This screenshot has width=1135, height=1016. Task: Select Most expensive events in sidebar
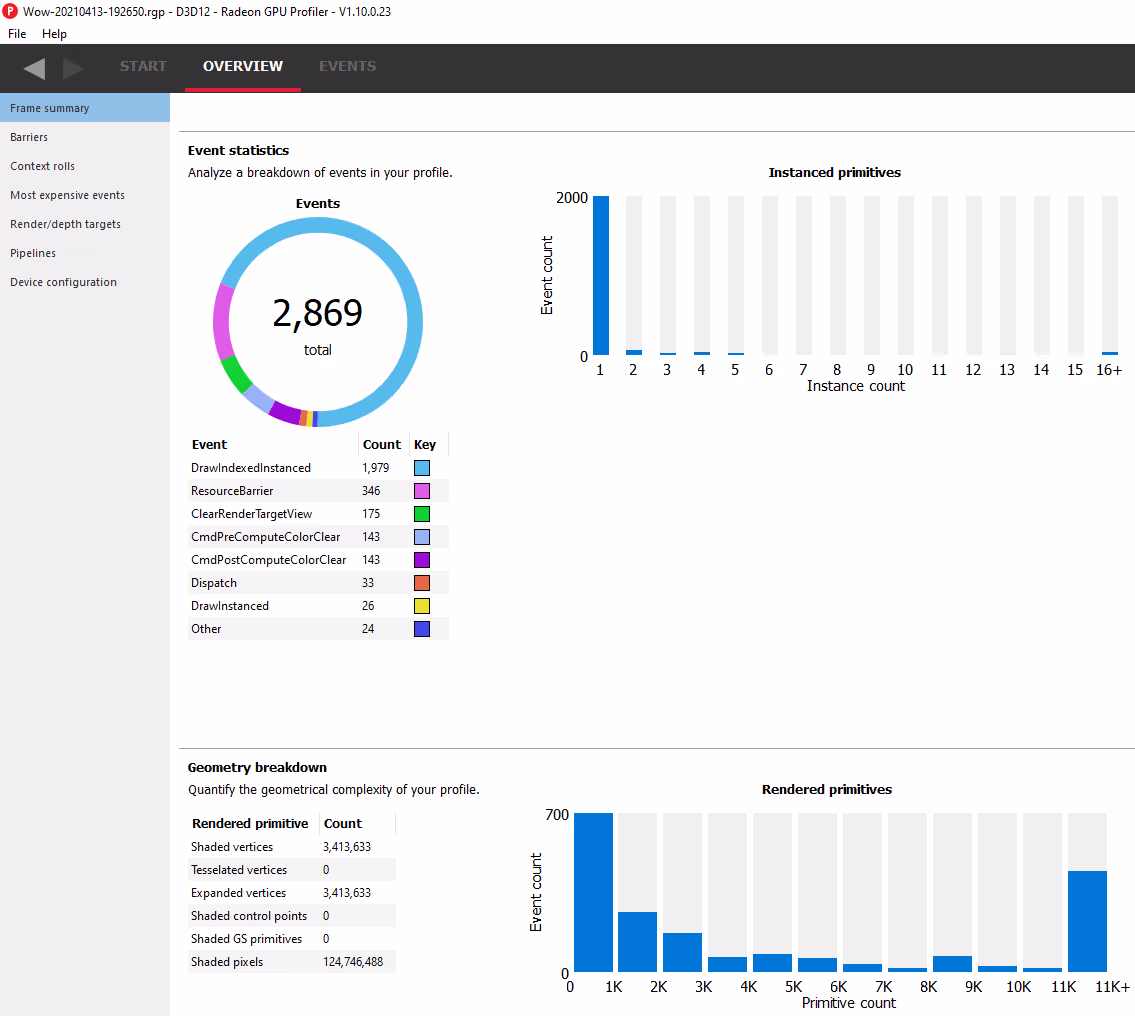click(x=67, y=195)
